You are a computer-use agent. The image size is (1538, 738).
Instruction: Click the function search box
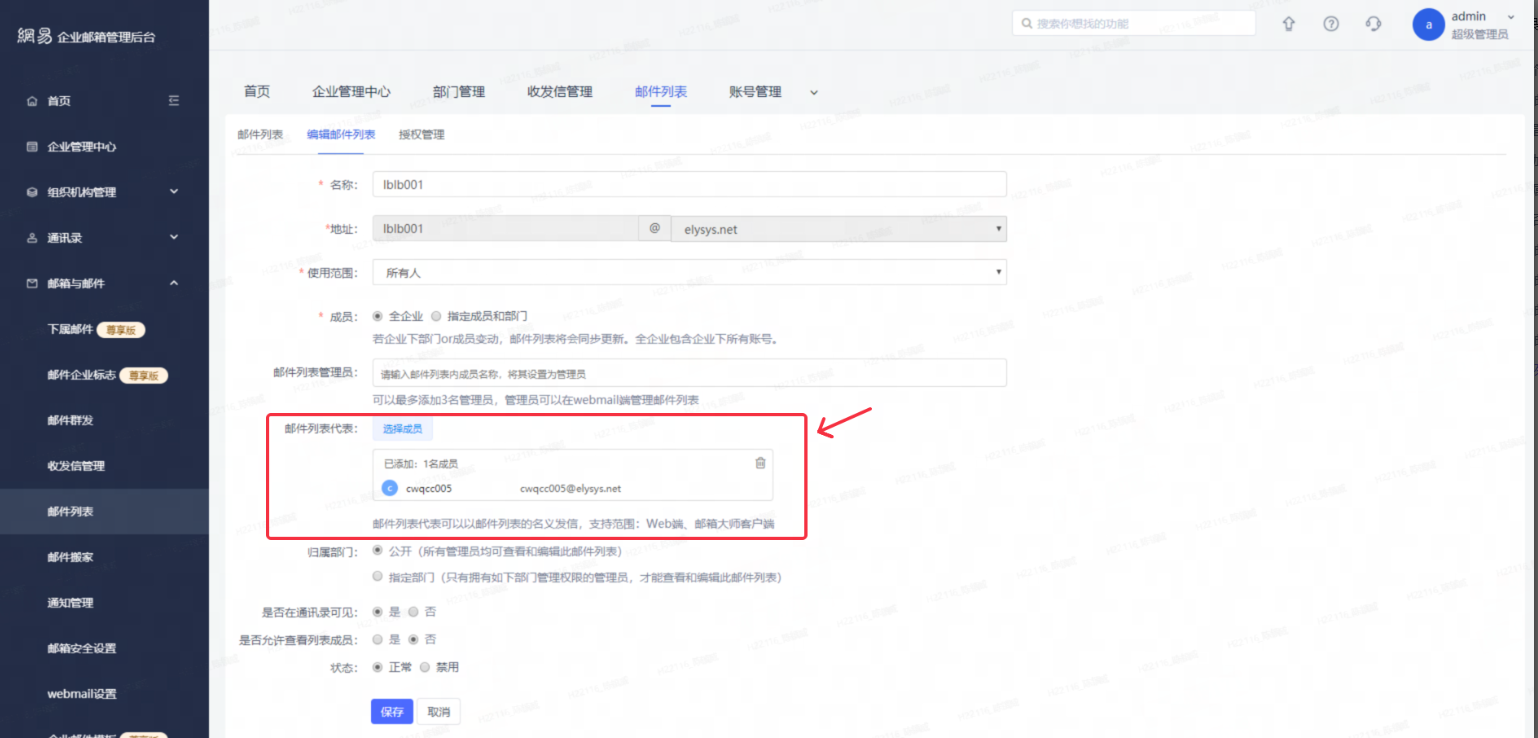coord(1133,24)
